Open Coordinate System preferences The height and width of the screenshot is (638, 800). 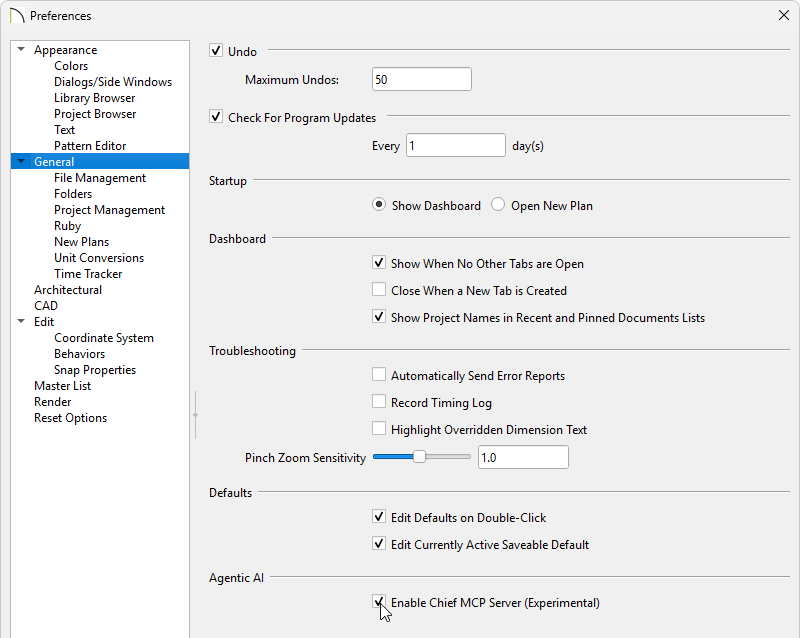click(104, 338)
